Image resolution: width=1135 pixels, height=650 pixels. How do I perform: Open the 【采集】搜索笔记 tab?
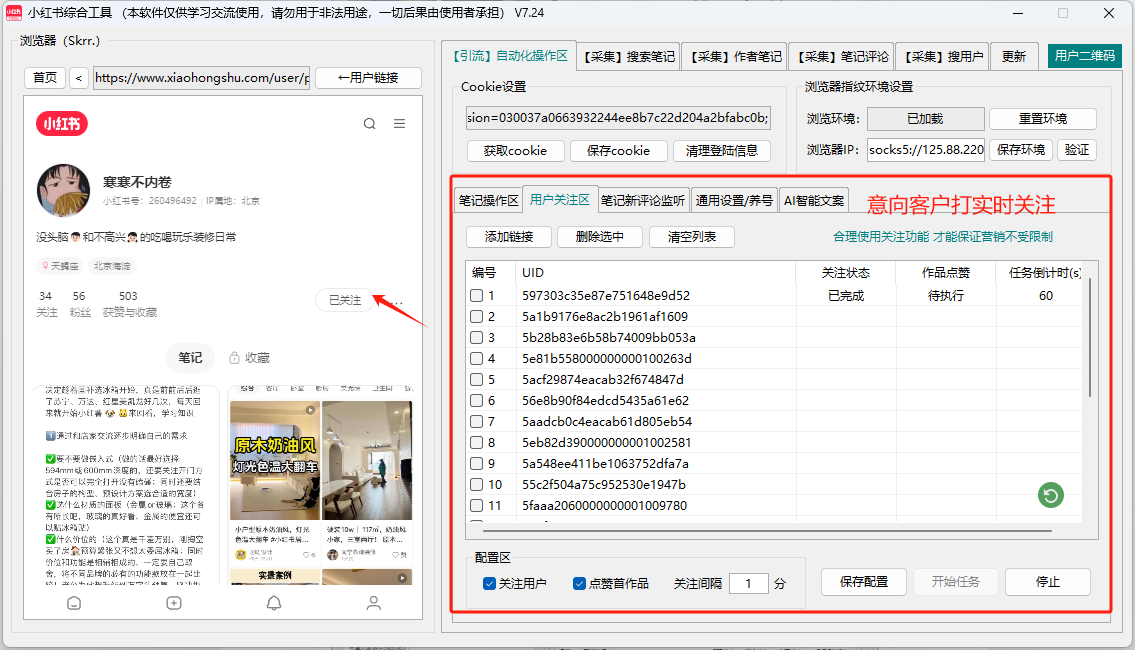(x=628, y=57)
